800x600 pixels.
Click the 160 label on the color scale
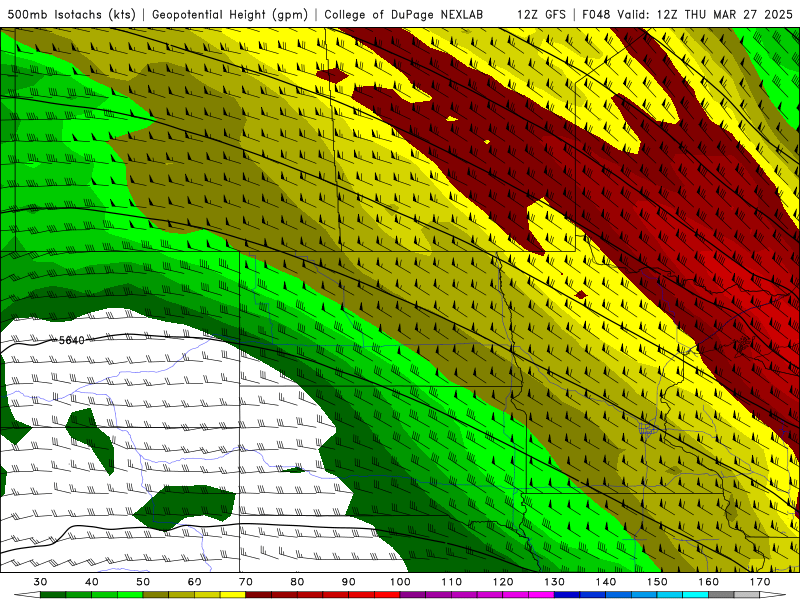click(709, 582)
